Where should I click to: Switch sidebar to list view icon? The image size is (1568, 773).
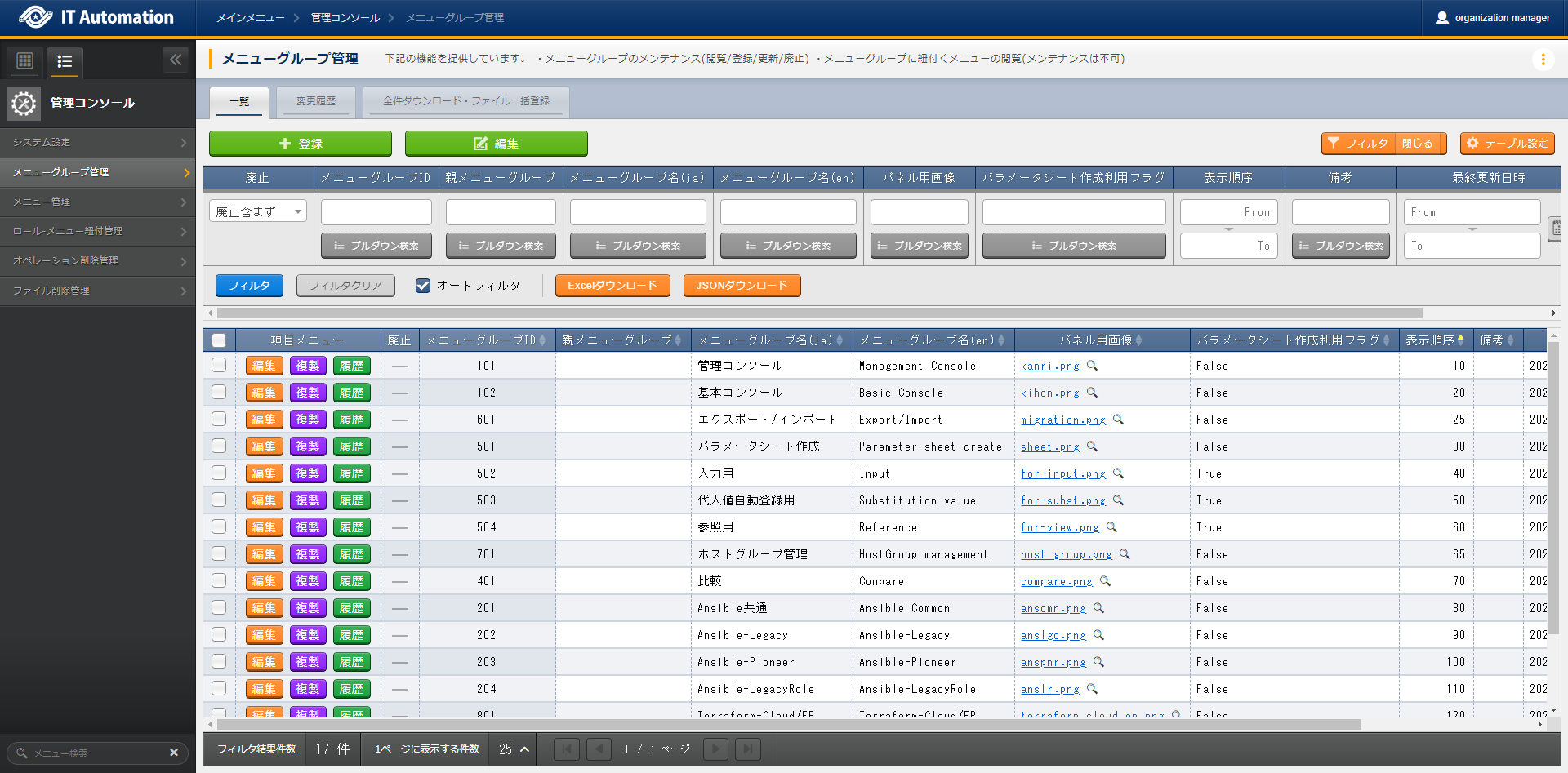tap(65, 61)
